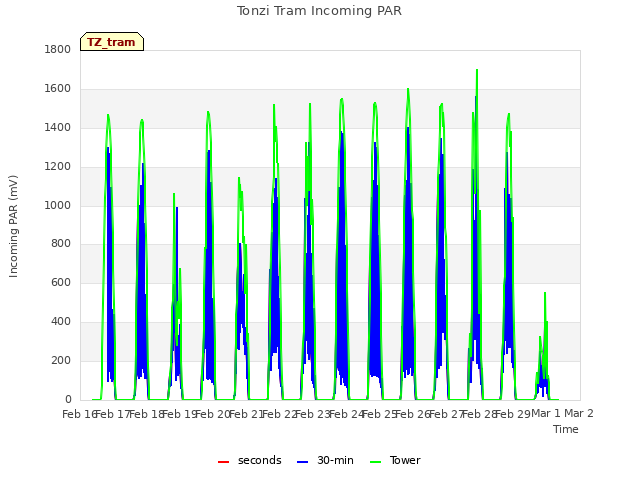Click the 200 y-axis tick label
This screenshot has width=640, height=480.
[61, 360]
